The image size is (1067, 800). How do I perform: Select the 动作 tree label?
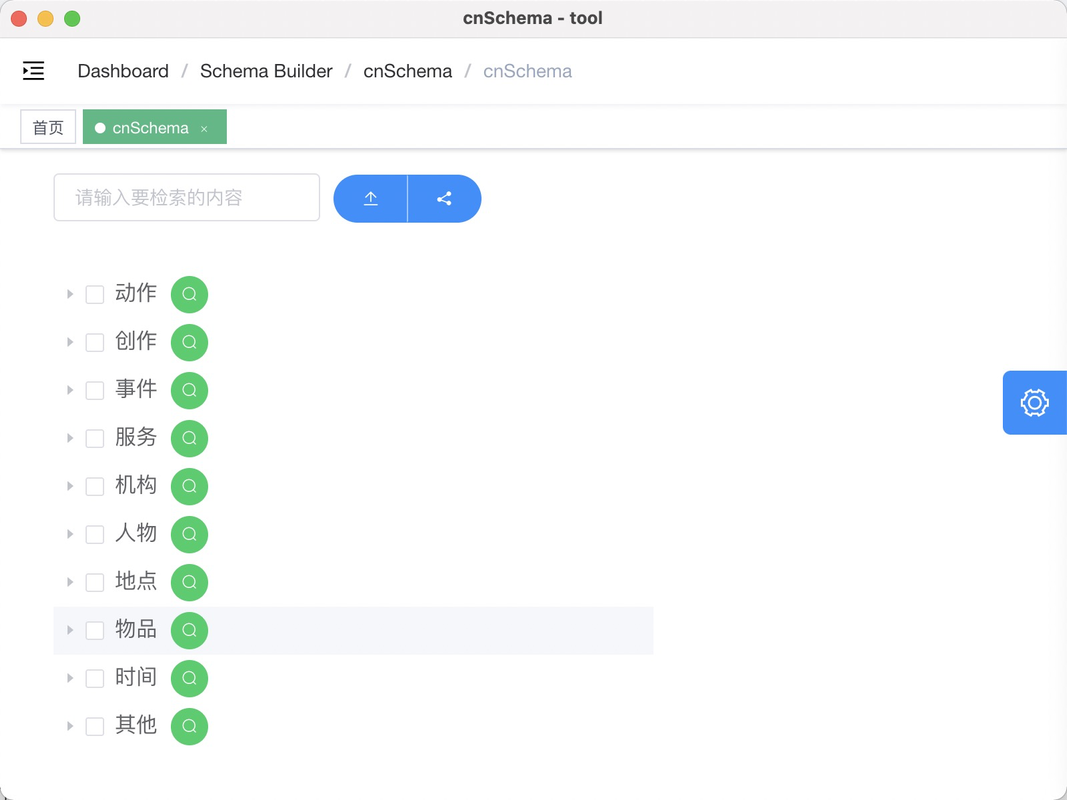136,293
